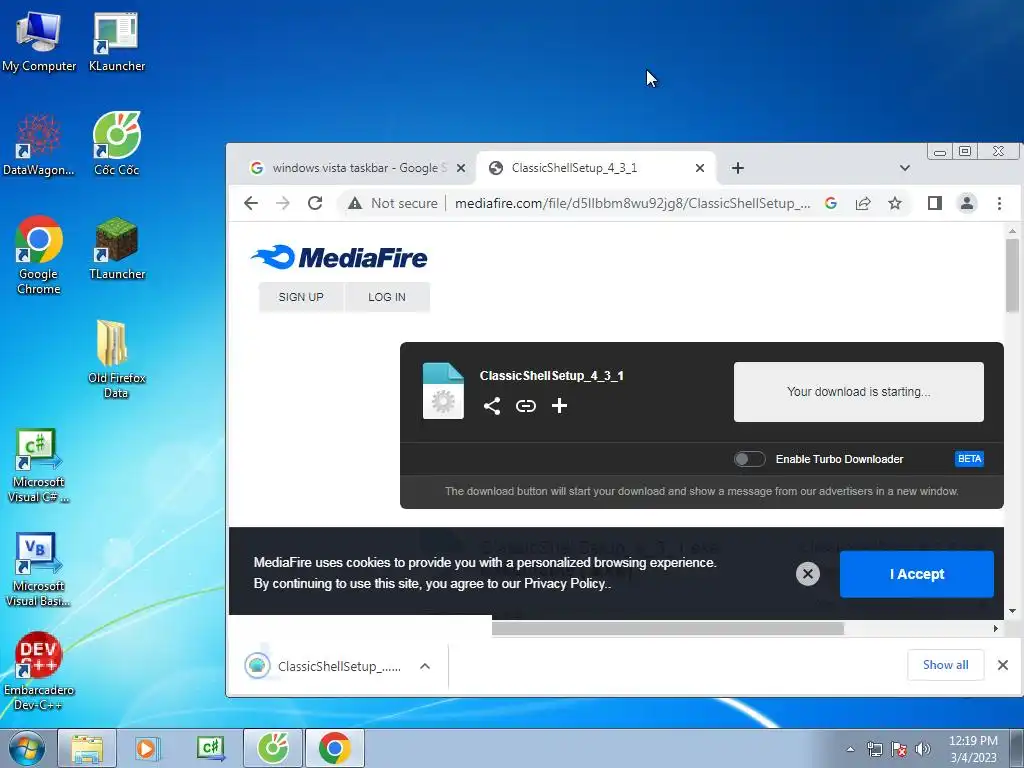Viewport: 1024px width, 768px height.
Task: Toggle Enable Turbo Downloader switch
Action: tap(749, 459)
